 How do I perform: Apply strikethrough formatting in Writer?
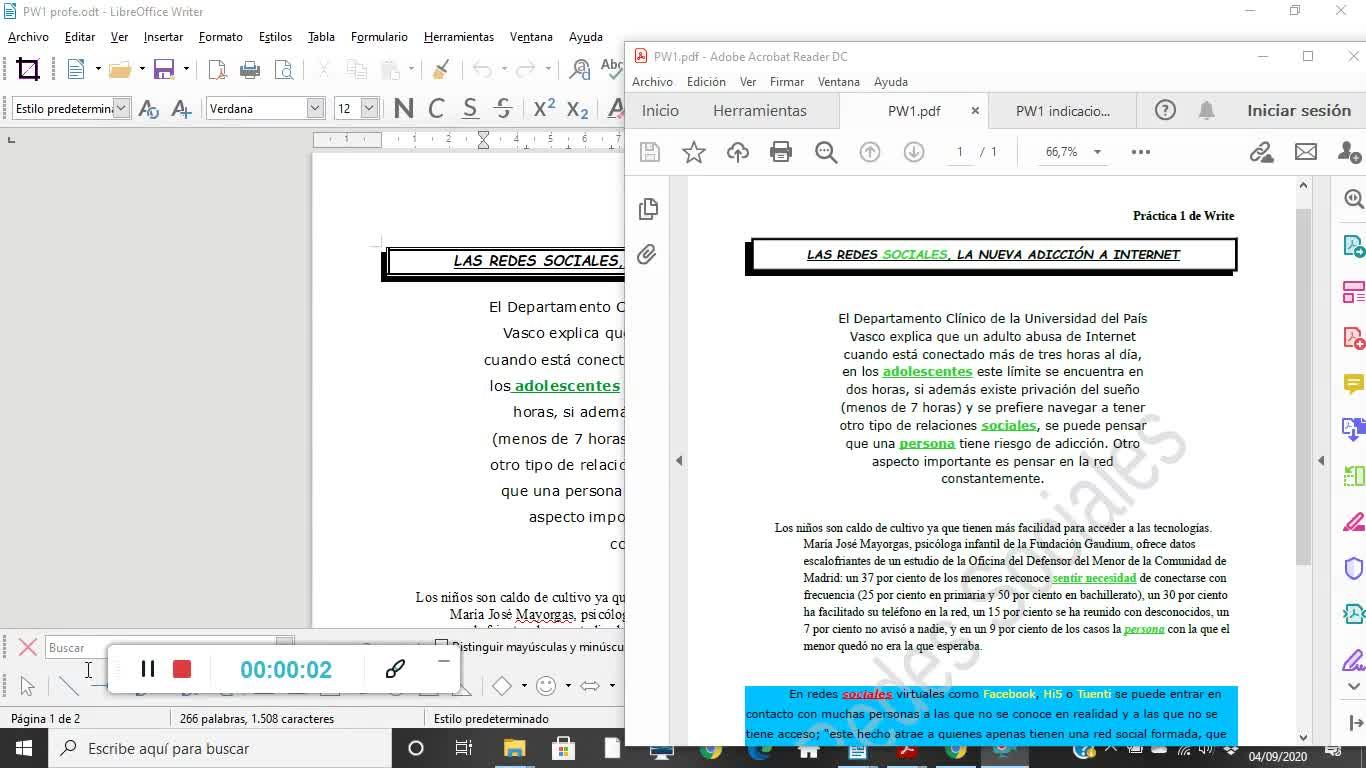tap(503, 108)
